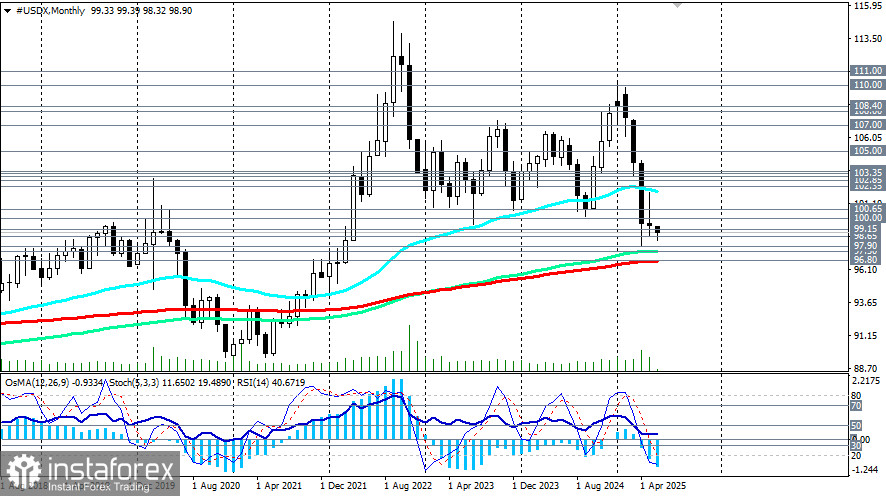Select the 110.00 horizontal level label
Viewport: 886px width, 496px height.
point(866,86)
